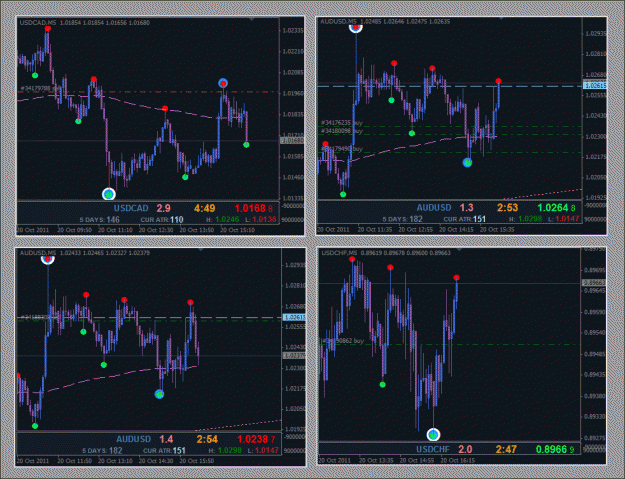Screen dimensions: 625x479
Task: Click the 20 Oct 13:10 time label
Action: click(115, 461)
